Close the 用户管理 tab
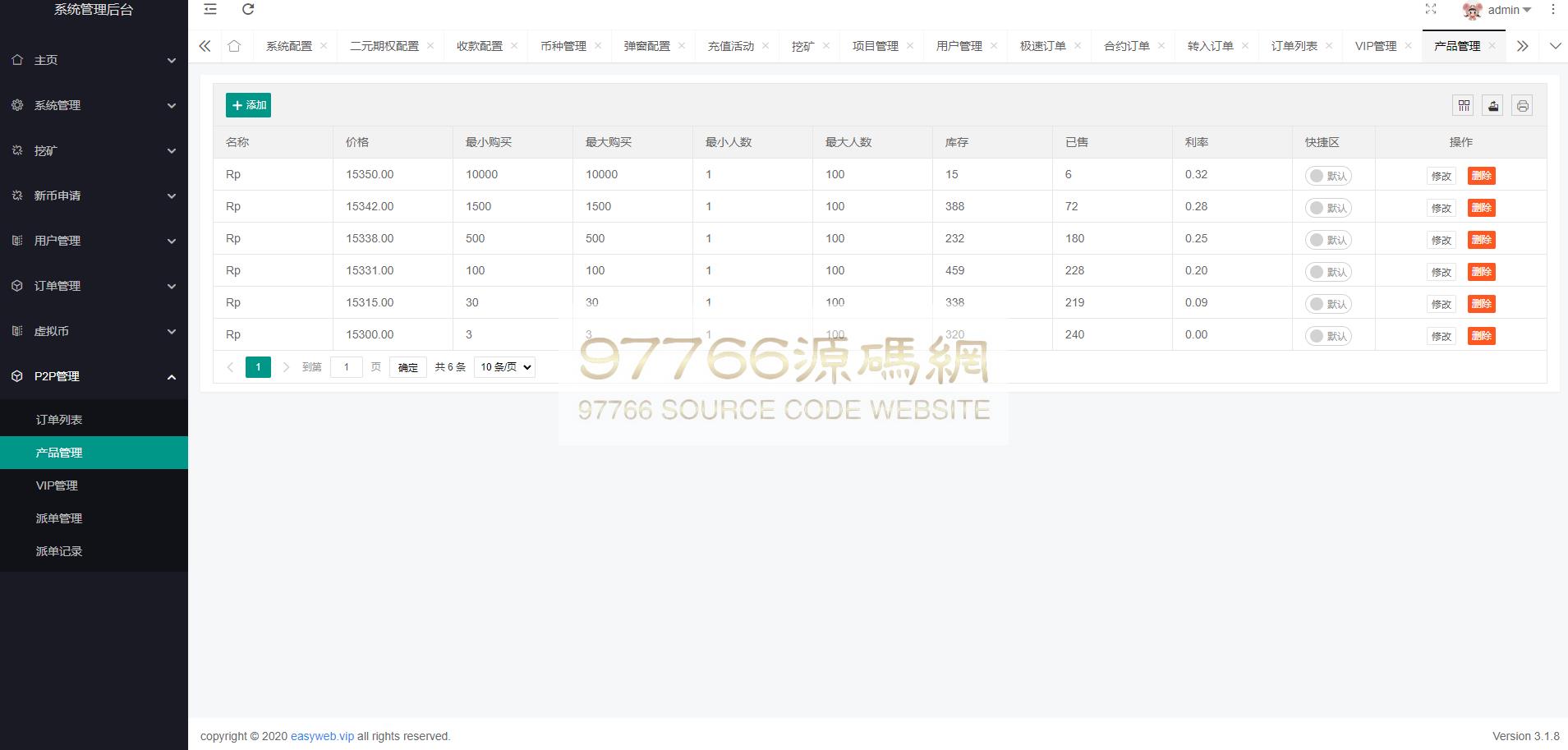Screen dimensions: 1568x750 pos(994,46)
